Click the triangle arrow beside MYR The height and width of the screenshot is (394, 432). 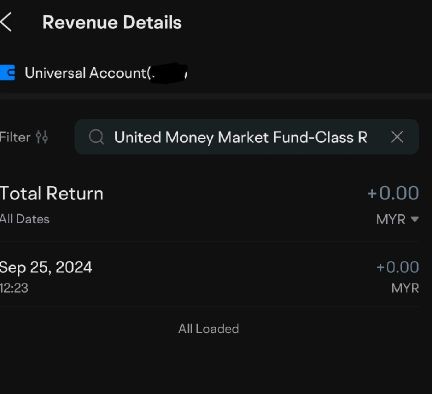click(415, 219)
